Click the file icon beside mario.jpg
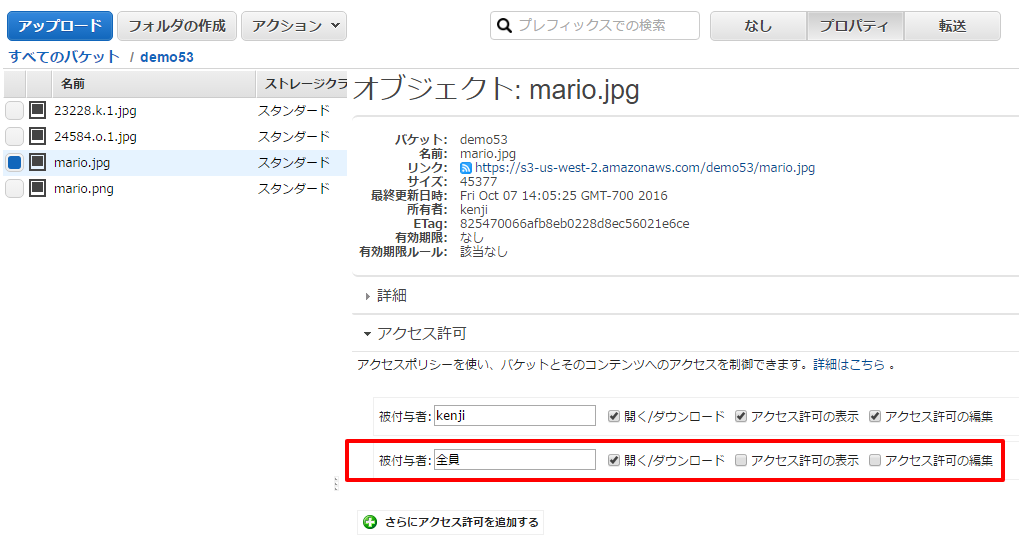The width and height of the screenshot is (1019, 547). point(38,162)
